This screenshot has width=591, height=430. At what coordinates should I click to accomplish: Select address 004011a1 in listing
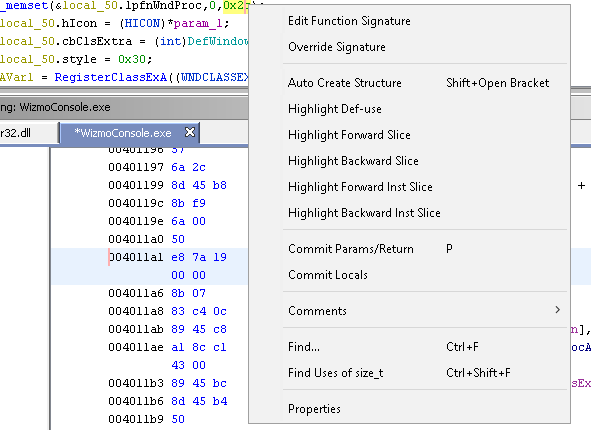point(136,257)
